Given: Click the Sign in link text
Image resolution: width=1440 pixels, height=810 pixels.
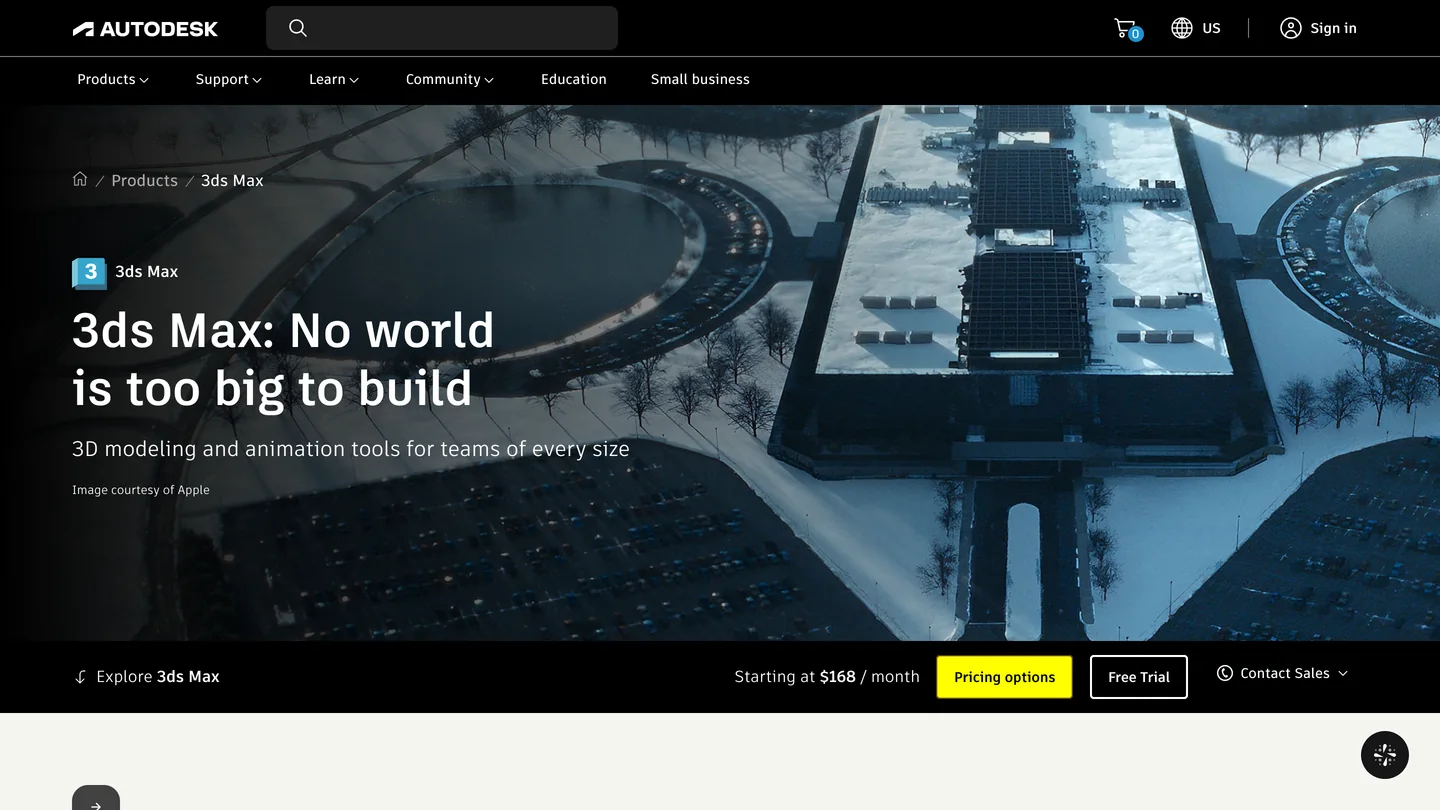Looking at the screenshot, I should click(1334, 28).
